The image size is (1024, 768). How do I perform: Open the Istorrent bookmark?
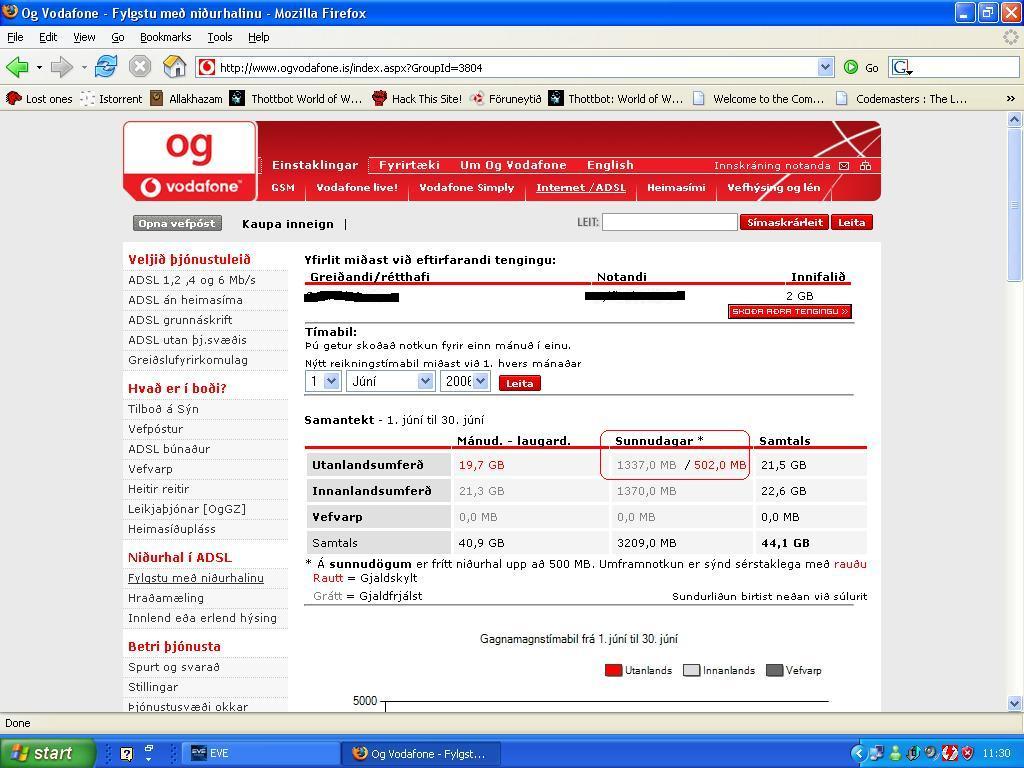(x=111, y=99)
